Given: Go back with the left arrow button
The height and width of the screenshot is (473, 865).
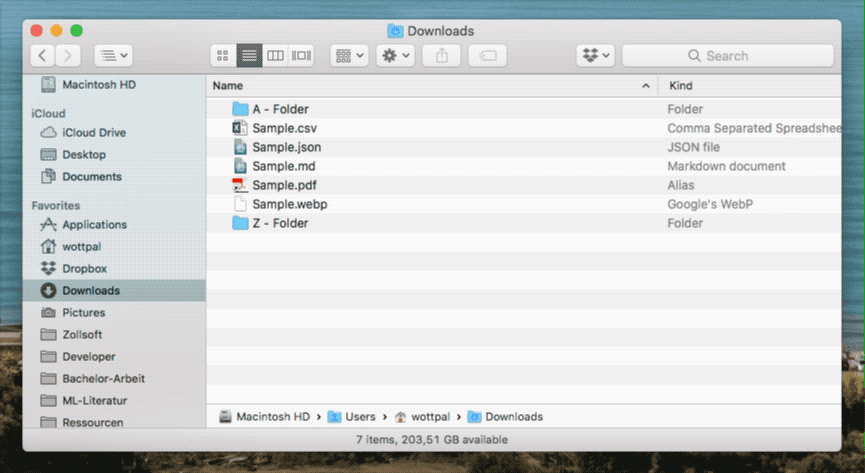Looking at the screenshot, I should [x=42, y=56].
